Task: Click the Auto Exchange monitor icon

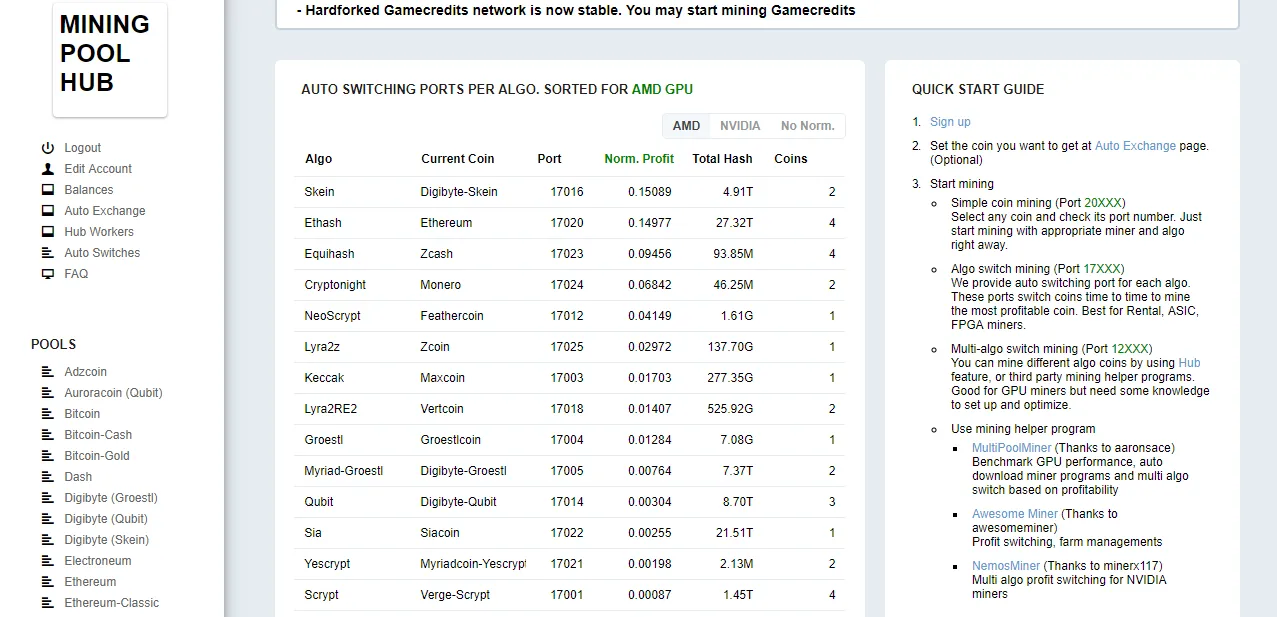Action: [48, 211]
